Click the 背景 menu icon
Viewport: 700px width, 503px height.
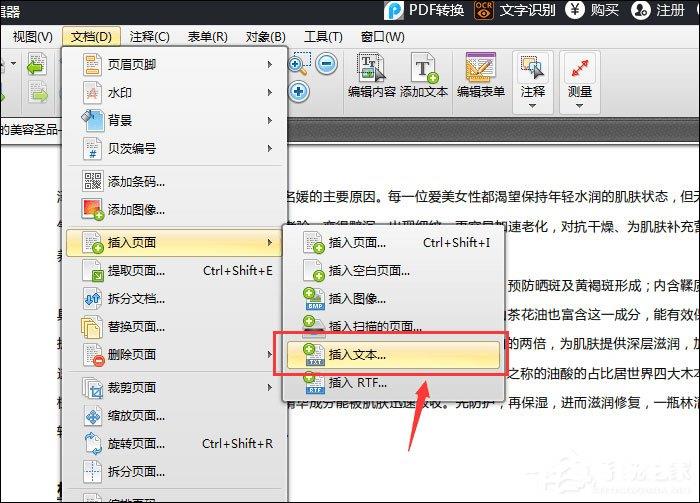92,121
